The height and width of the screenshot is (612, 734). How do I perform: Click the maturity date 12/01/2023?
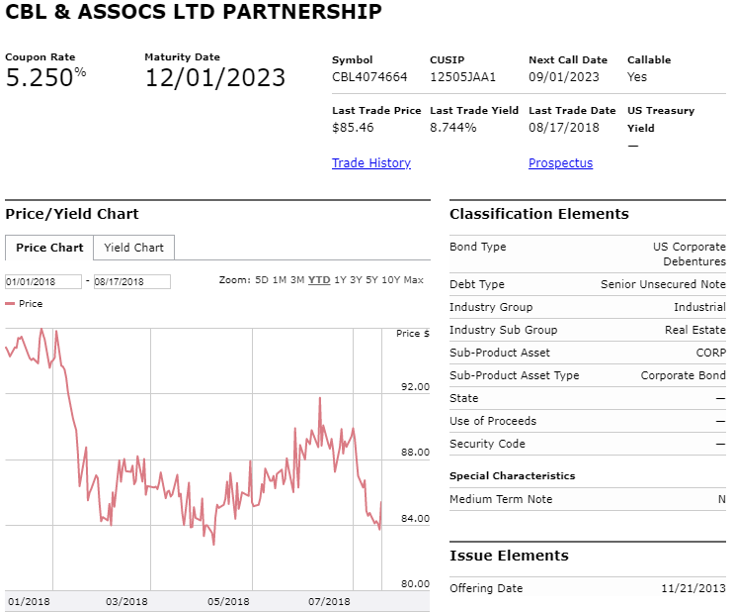[215, 78]
